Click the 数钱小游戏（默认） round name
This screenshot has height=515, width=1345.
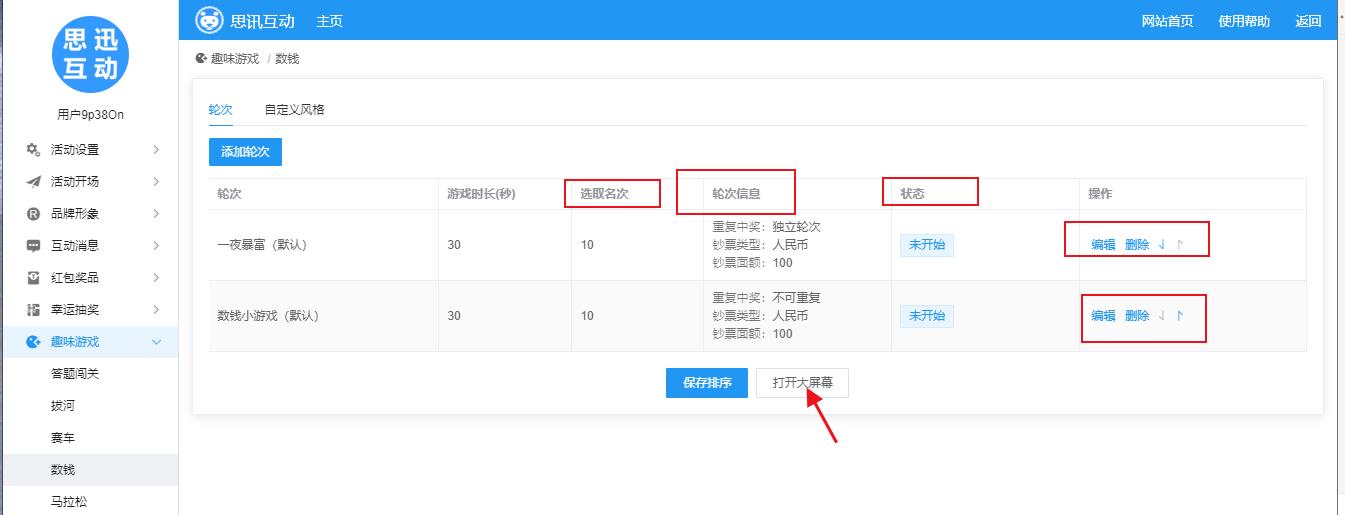point(268,316)
